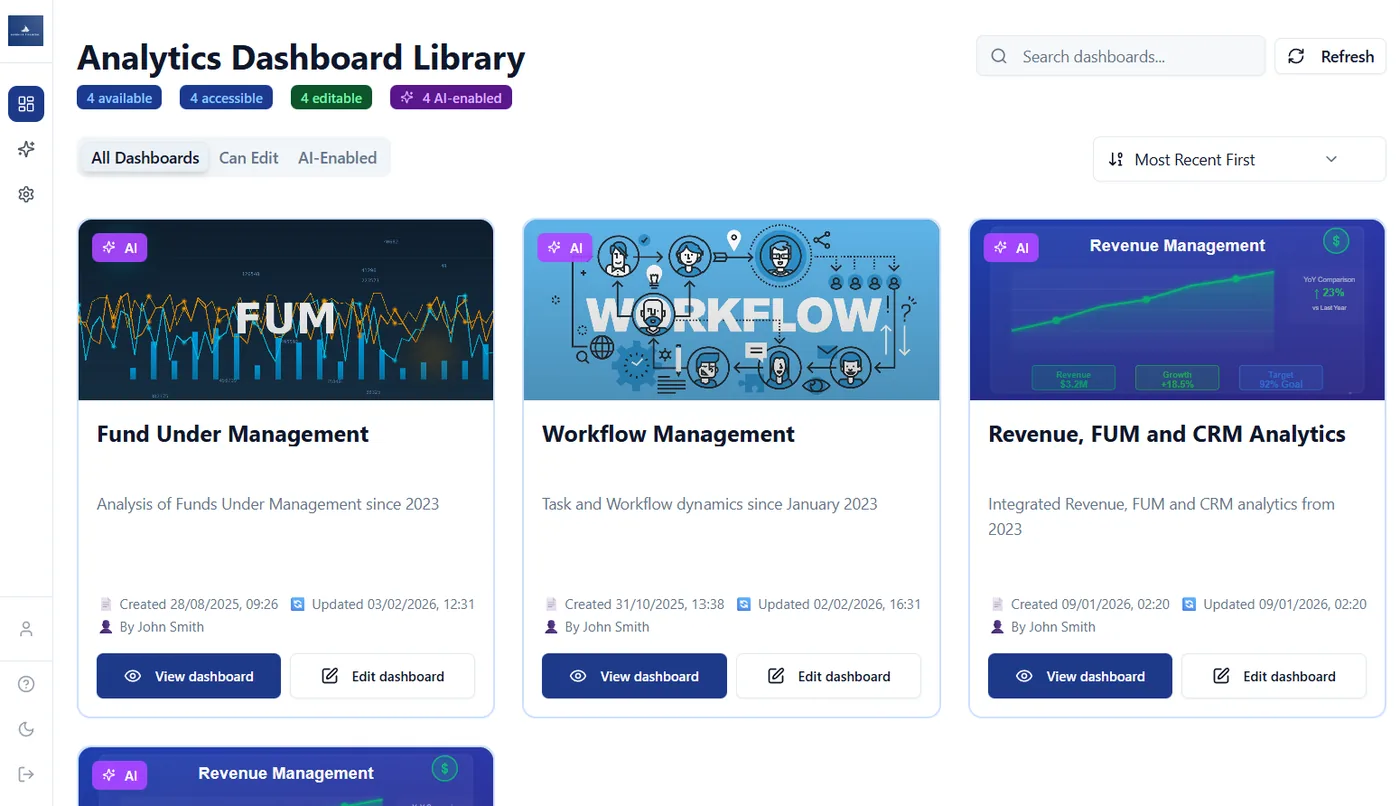The width and height of the screenshot is (1400, 806).
Task: Click the sort order arrows icon
Action: (x=1116, y=160)
